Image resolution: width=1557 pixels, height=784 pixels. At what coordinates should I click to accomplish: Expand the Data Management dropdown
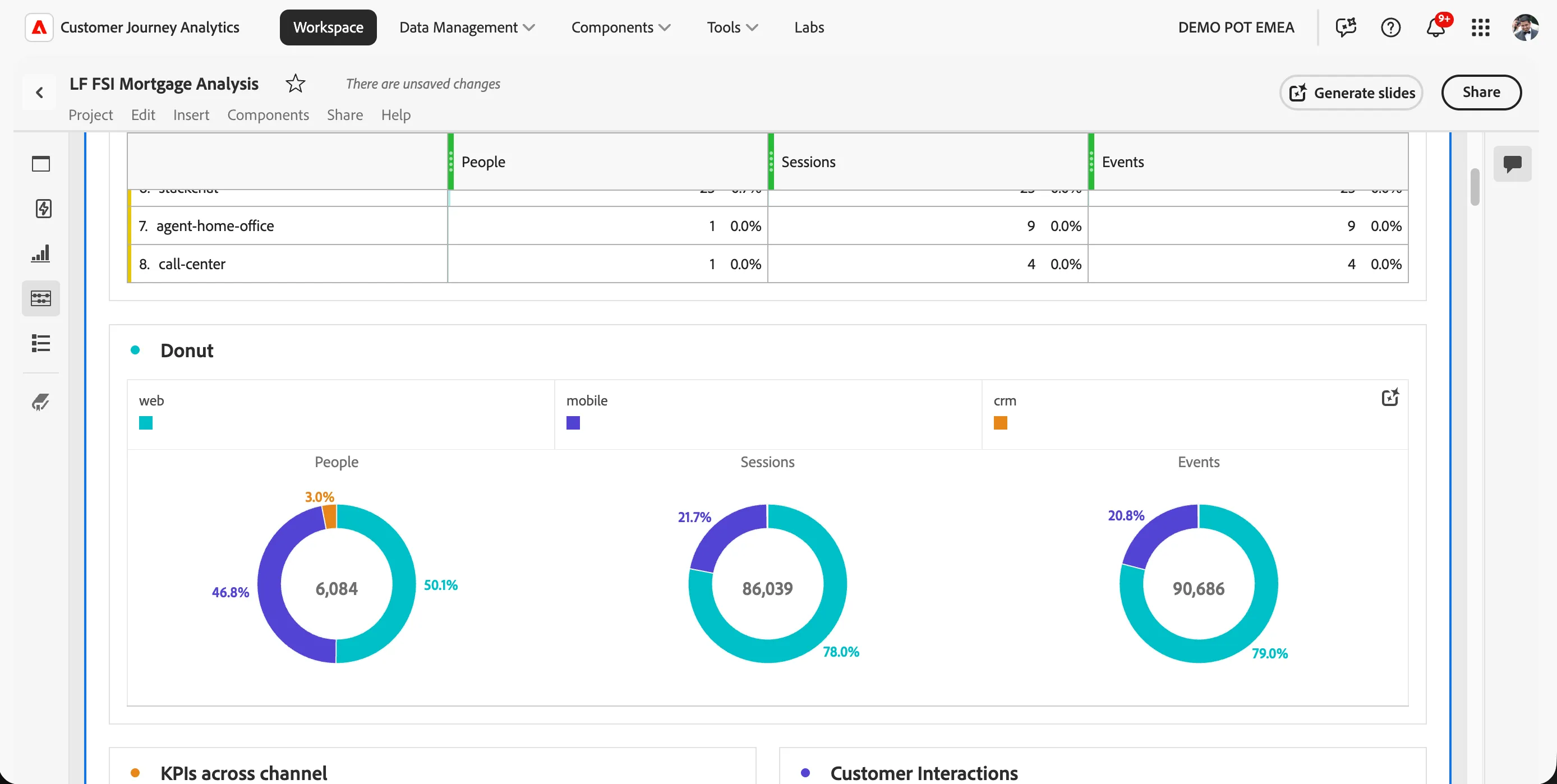[467, 27]
